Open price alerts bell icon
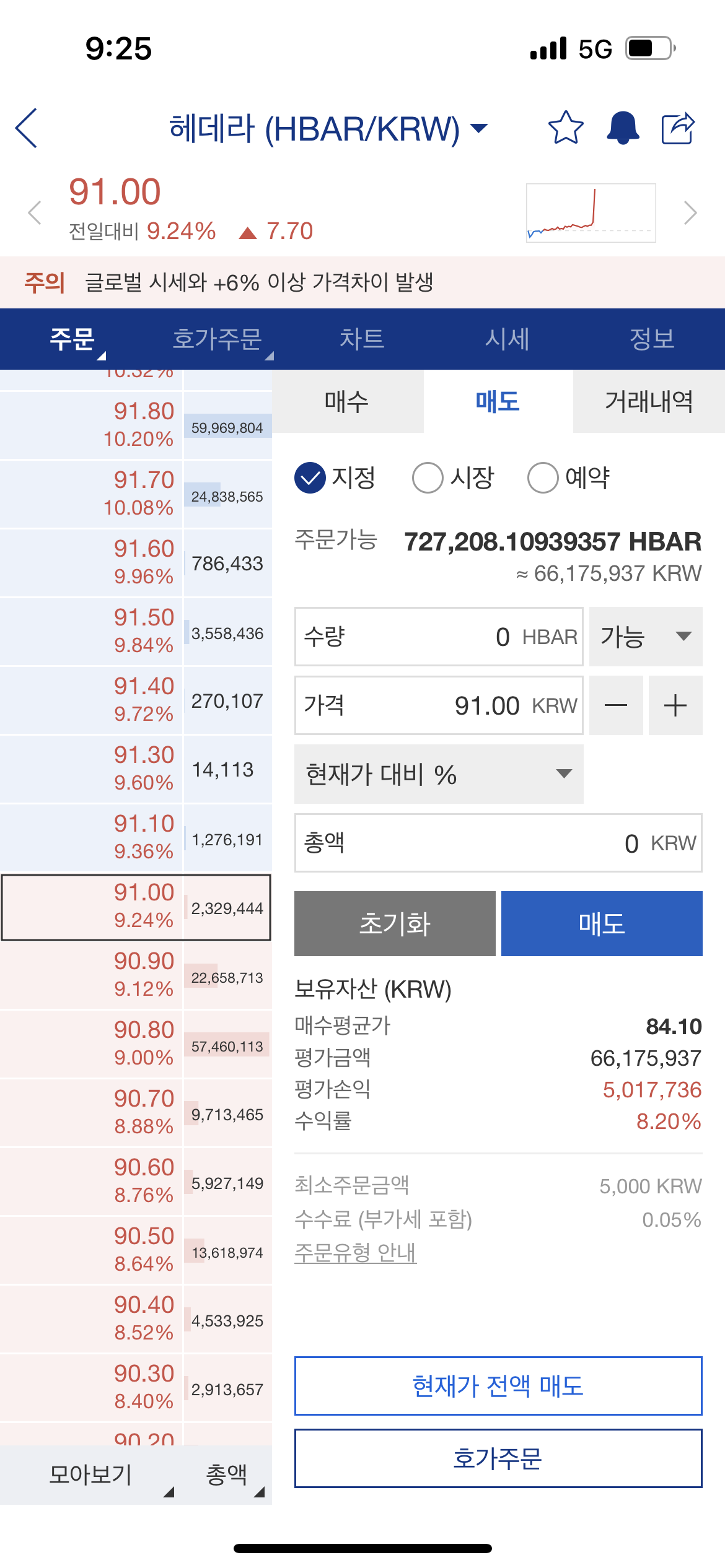Screen dimensions: 725x1568 pyautogui.click(x=623, y=128)
